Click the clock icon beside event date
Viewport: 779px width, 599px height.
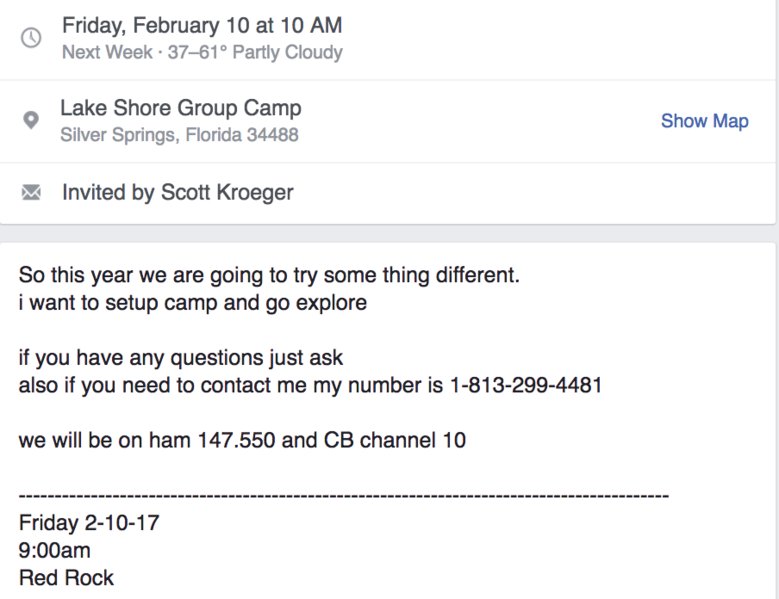pyautogui.click(x=31, y=38)
